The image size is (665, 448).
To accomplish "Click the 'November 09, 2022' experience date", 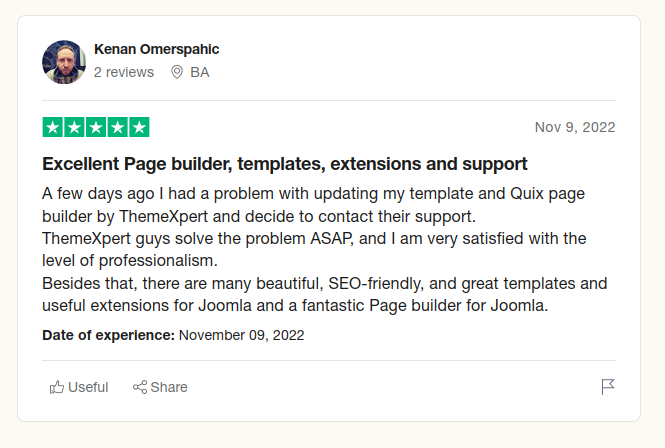I will point(242,335).
